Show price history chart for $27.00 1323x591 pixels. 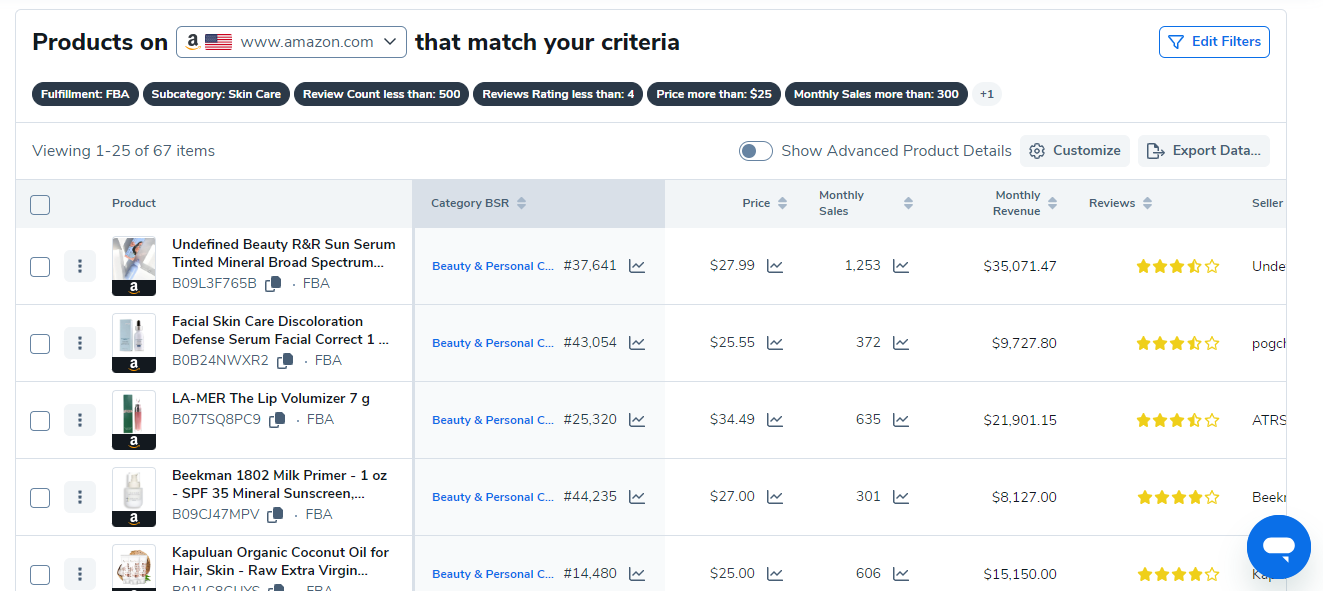point(775,497)
